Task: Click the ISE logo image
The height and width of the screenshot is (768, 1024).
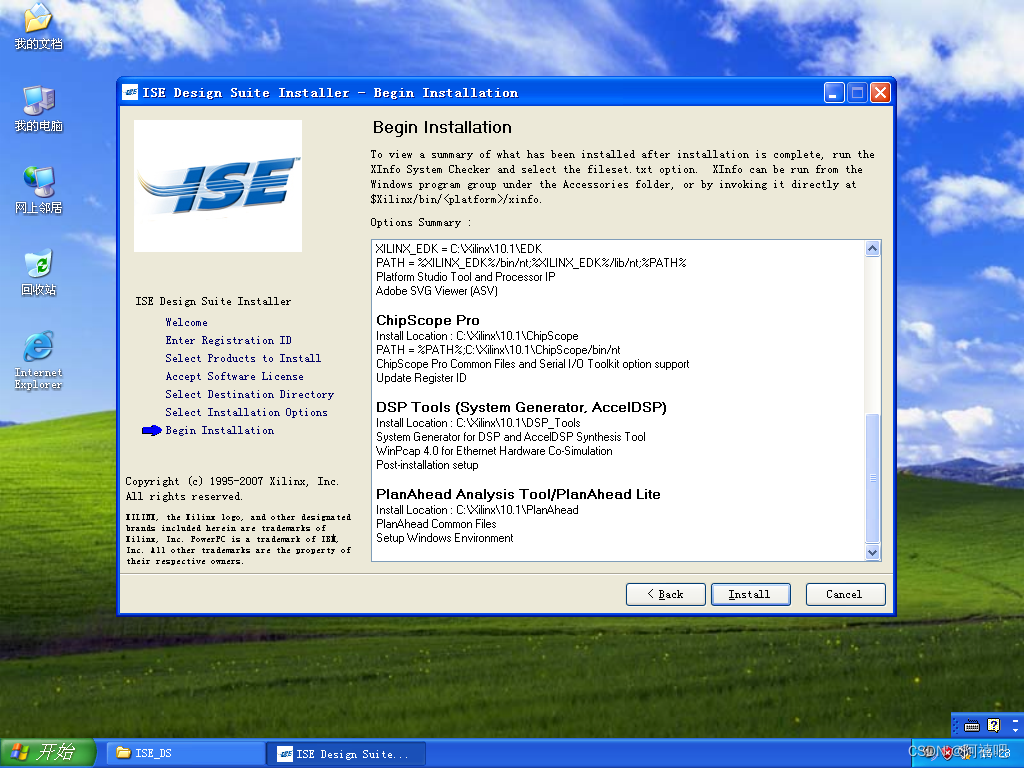Action: click(218, 185)
